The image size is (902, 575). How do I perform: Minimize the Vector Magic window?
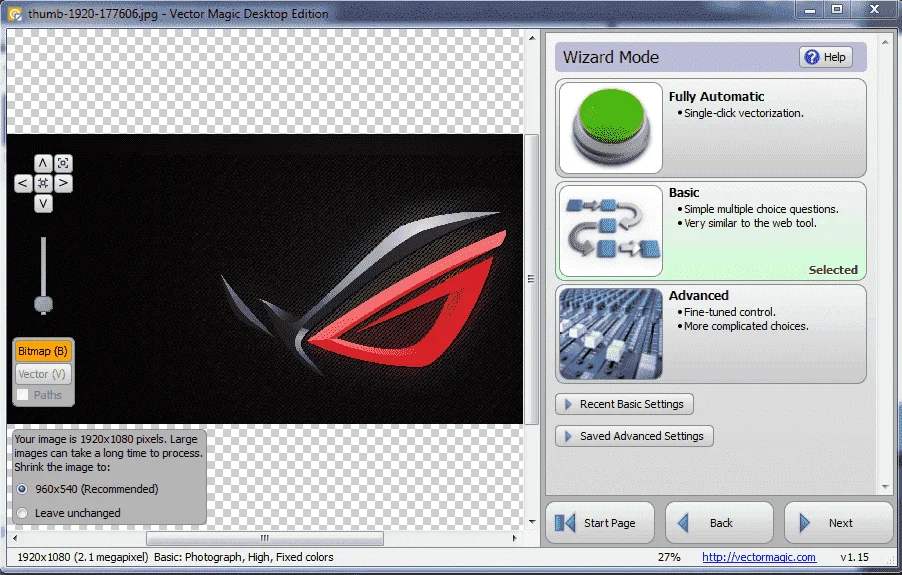(810, 9)
